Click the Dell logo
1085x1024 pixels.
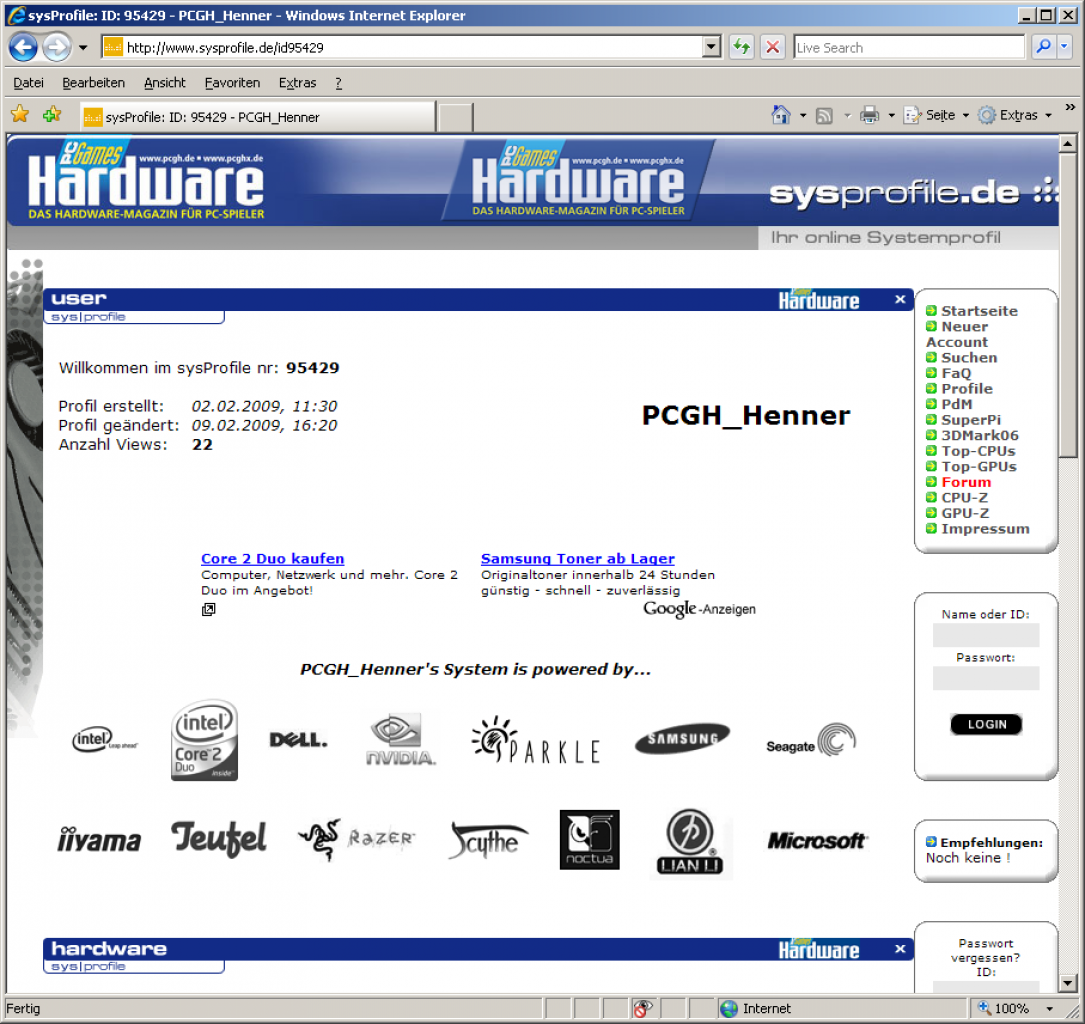click(x=298, y=740)
